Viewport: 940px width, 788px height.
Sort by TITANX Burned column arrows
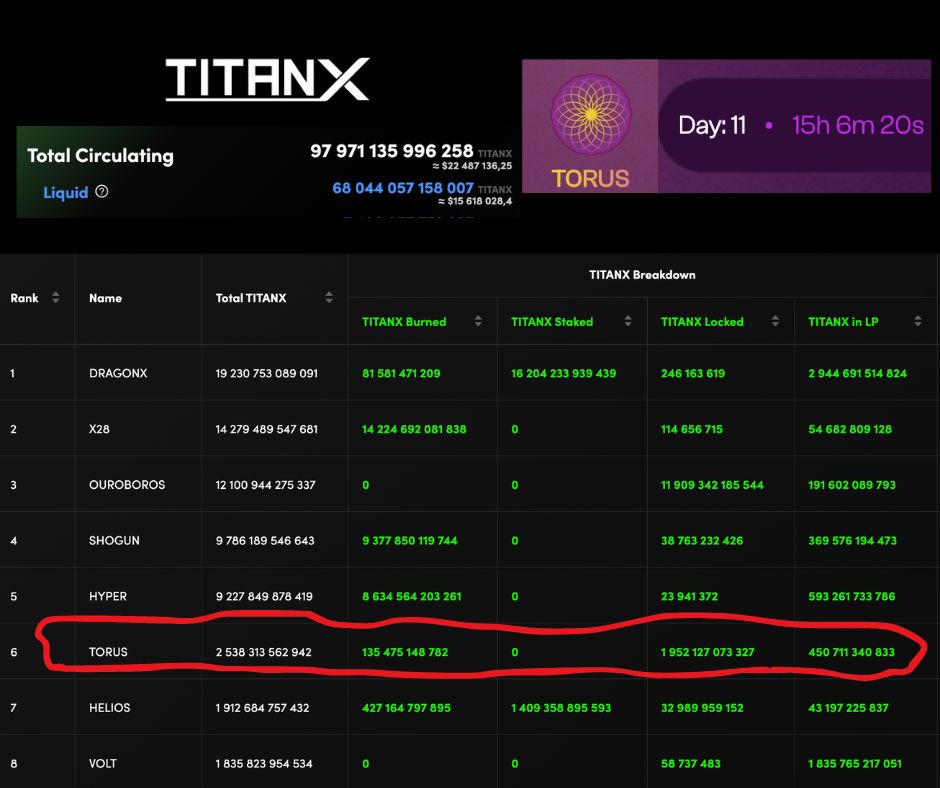478,321
